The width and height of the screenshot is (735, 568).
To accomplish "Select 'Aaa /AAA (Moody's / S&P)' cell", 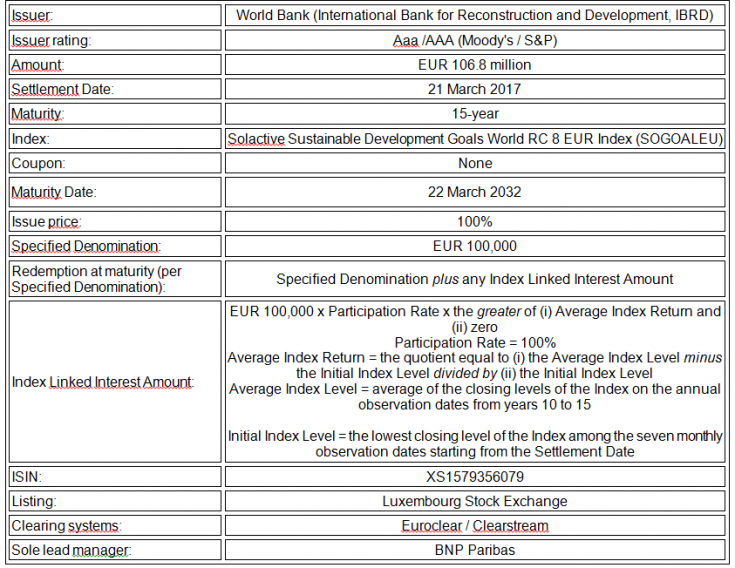I will pyautogui.click(x=474, y=40).
